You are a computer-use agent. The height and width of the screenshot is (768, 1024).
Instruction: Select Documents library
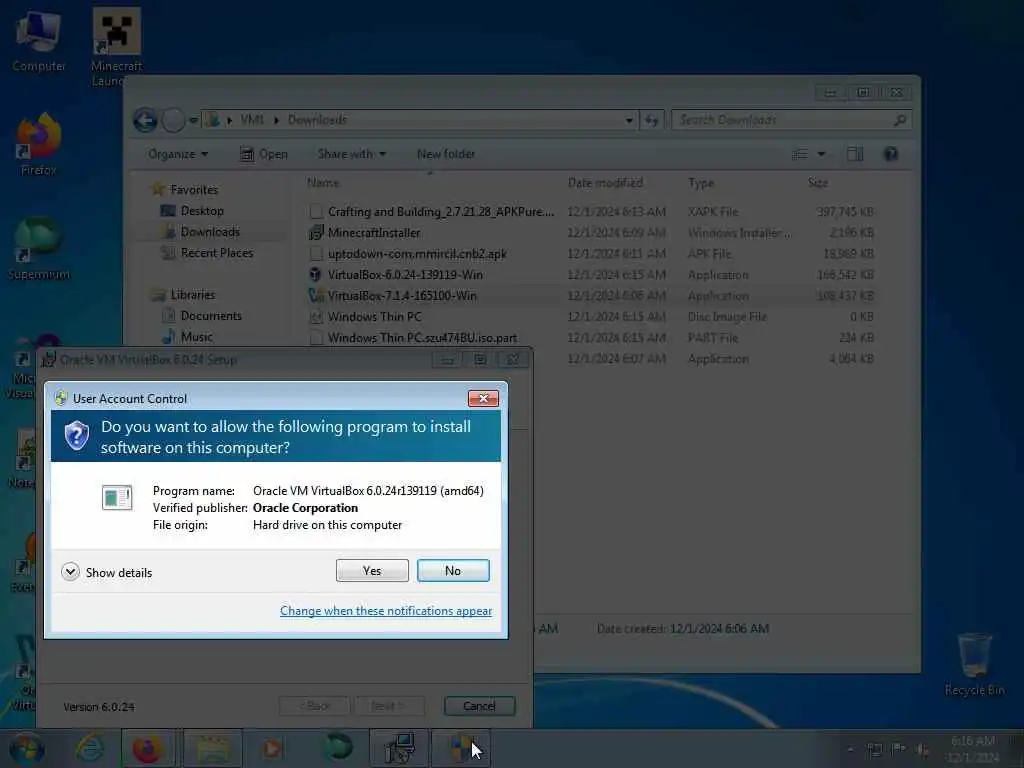(x=211, y=315)
